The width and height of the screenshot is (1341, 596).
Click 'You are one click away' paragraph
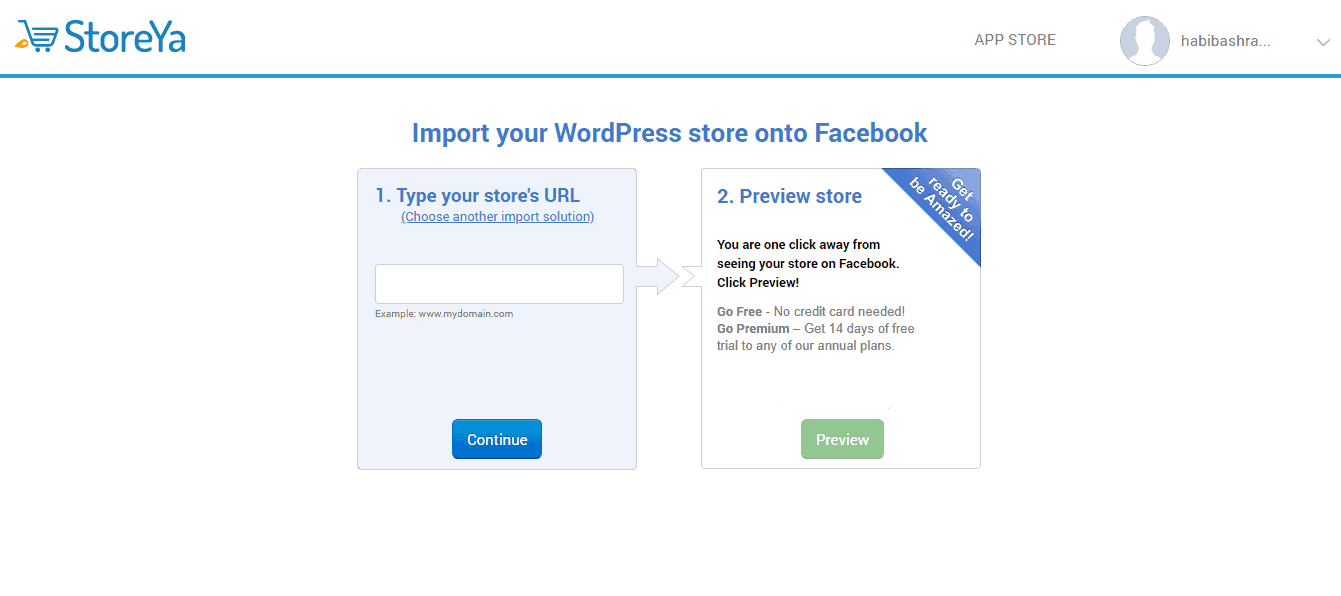click(x=808, y=264)
